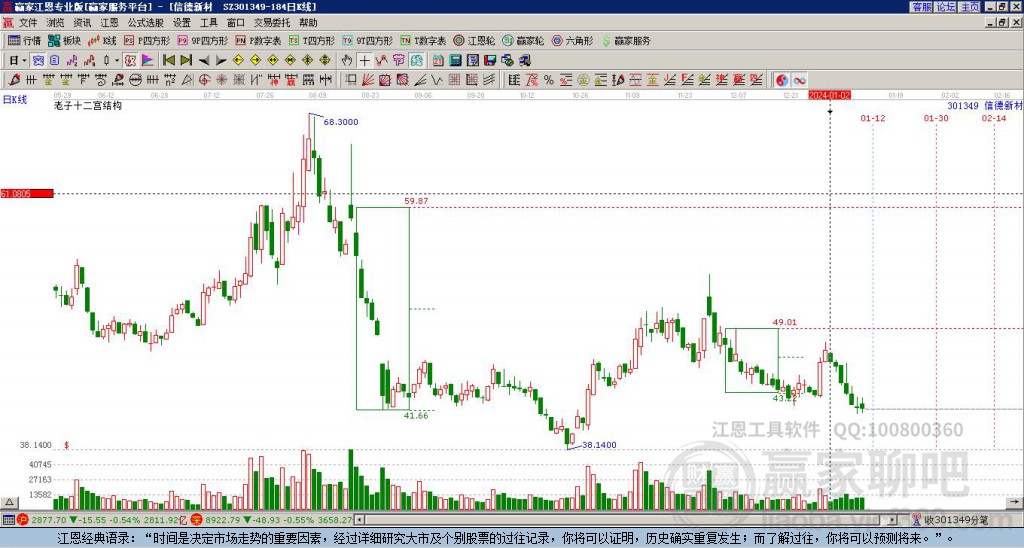Viewport: 1024px width, 548px height.
Task: Open the 9P四方形 tool
Action: (x=202, y=40)
